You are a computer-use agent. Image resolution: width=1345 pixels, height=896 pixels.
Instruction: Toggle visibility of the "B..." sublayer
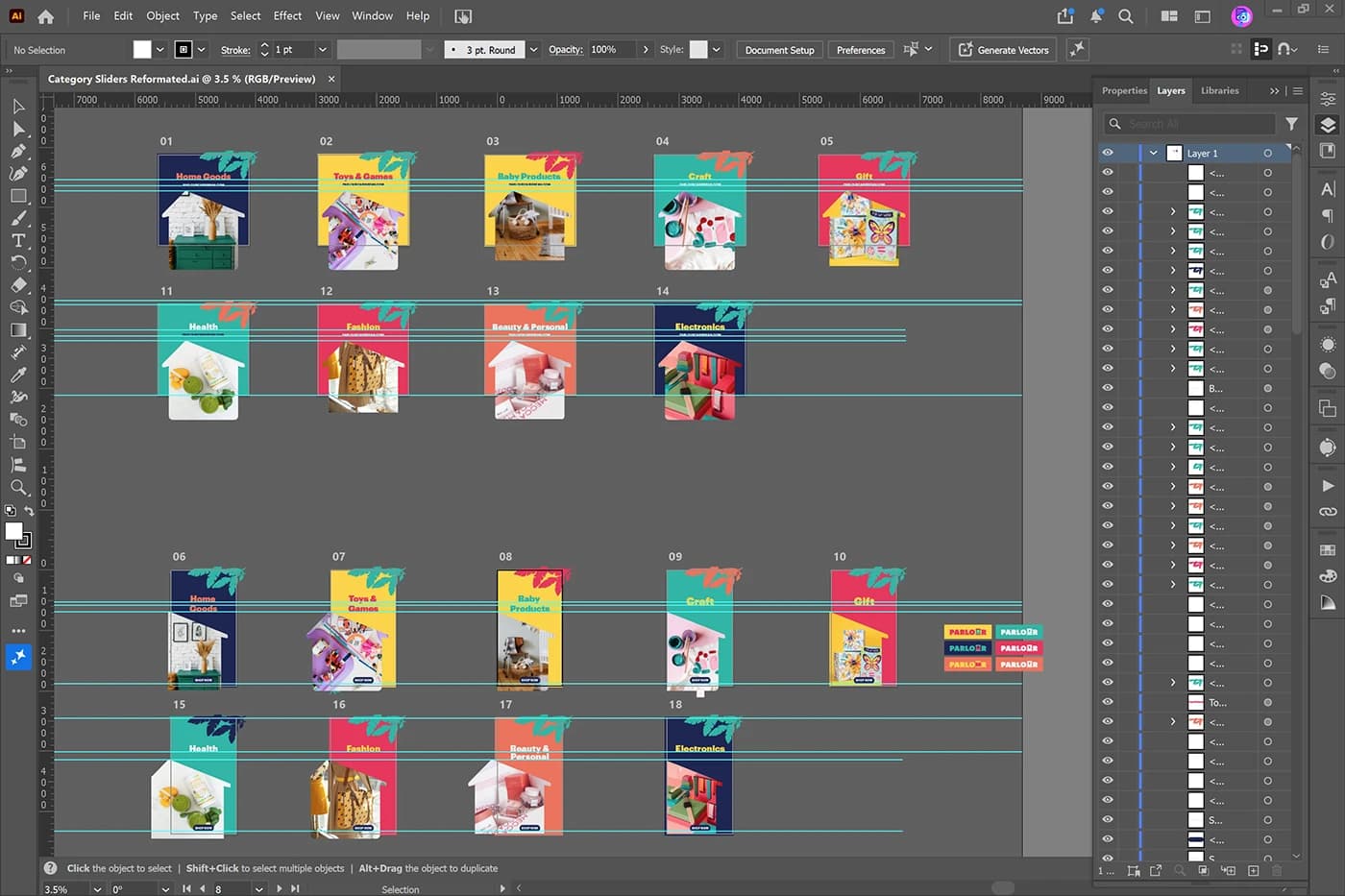point(1108,388)
